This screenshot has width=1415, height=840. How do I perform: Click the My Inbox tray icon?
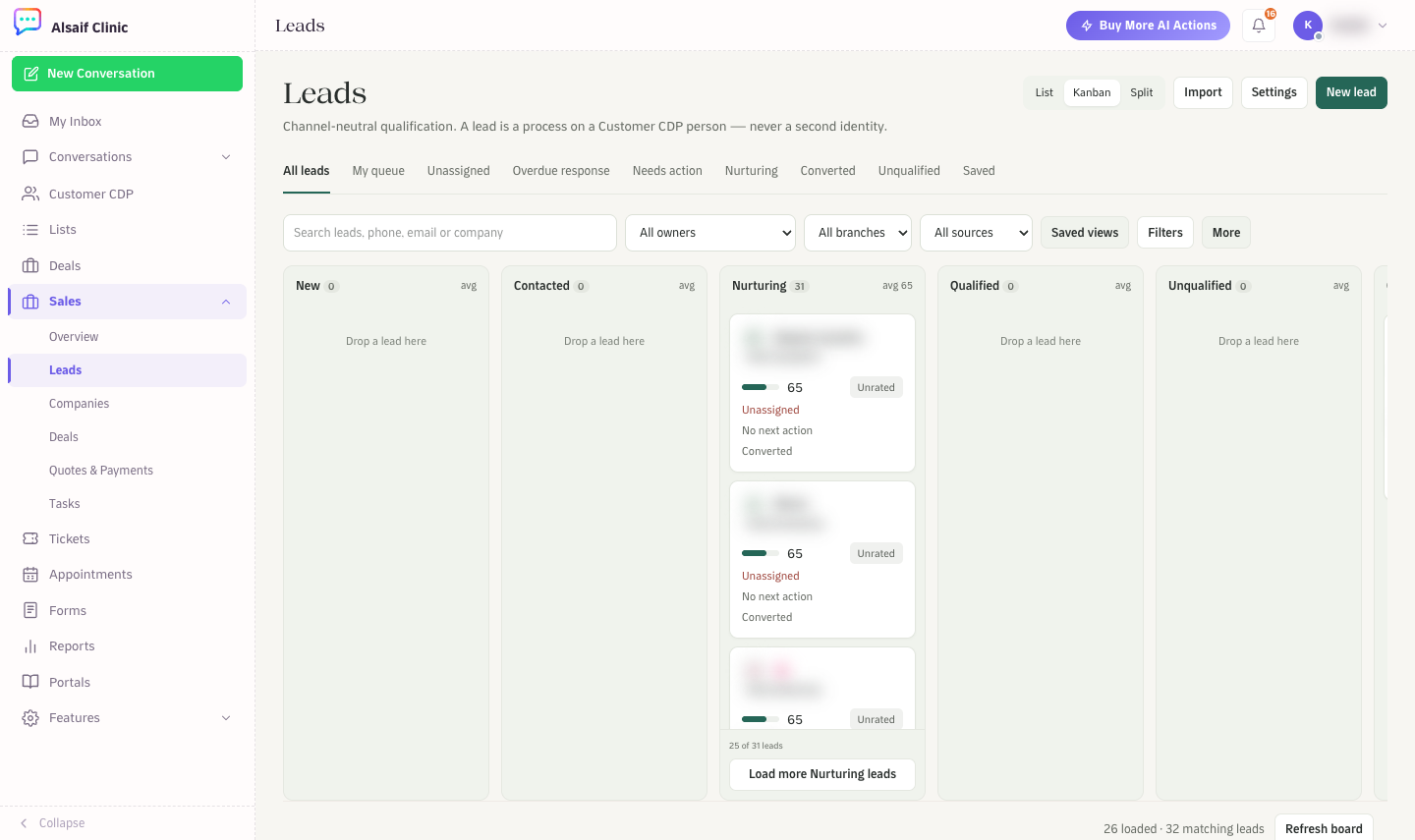point(30,121)
